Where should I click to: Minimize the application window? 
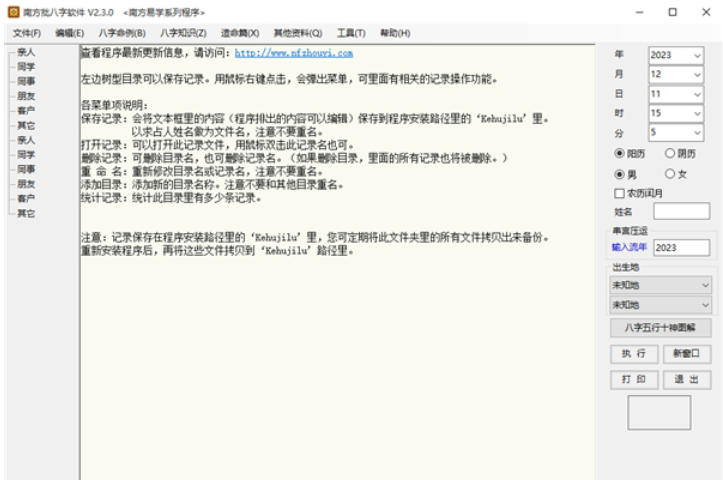pos(640,12)
